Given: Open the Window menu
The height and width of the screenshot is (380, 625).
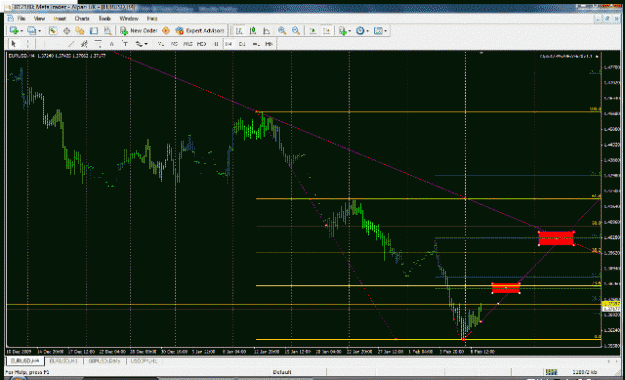Looking at the screenshot, I should [129, 18].
